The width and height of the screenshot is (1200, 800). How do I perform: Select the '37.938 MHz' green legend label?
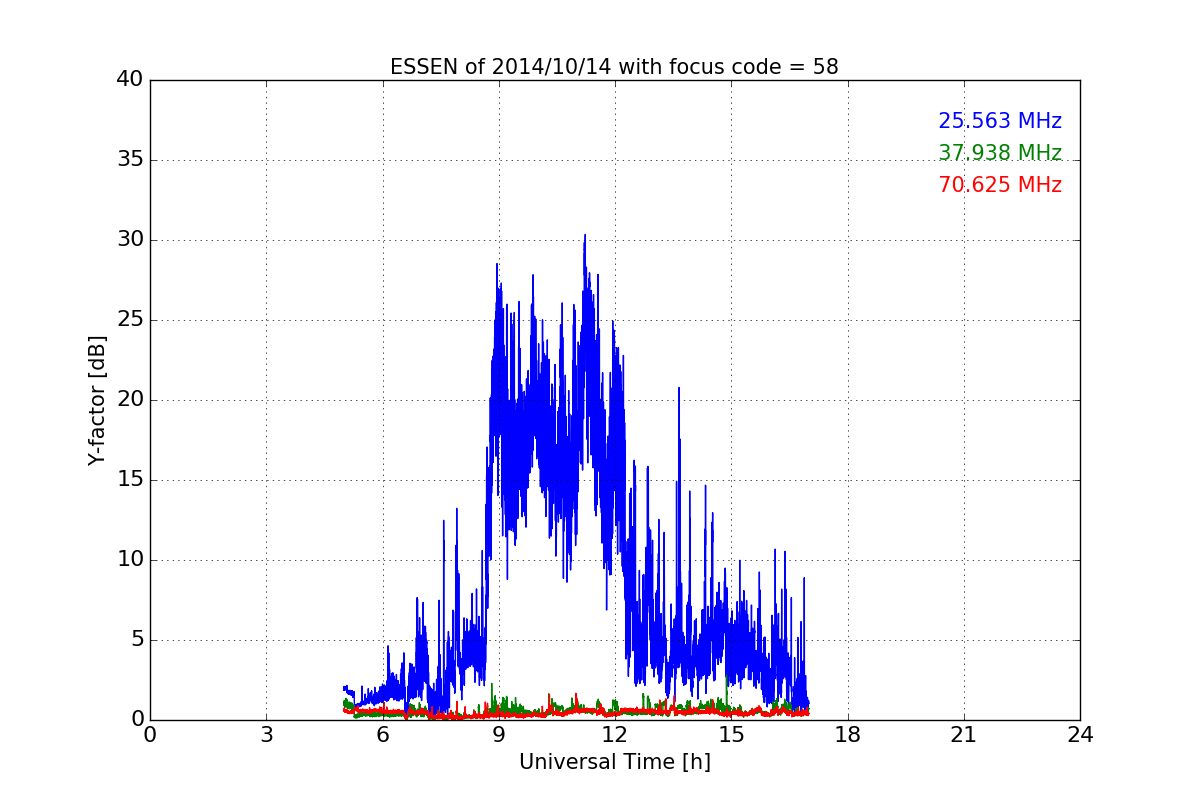pos(1000,153)
